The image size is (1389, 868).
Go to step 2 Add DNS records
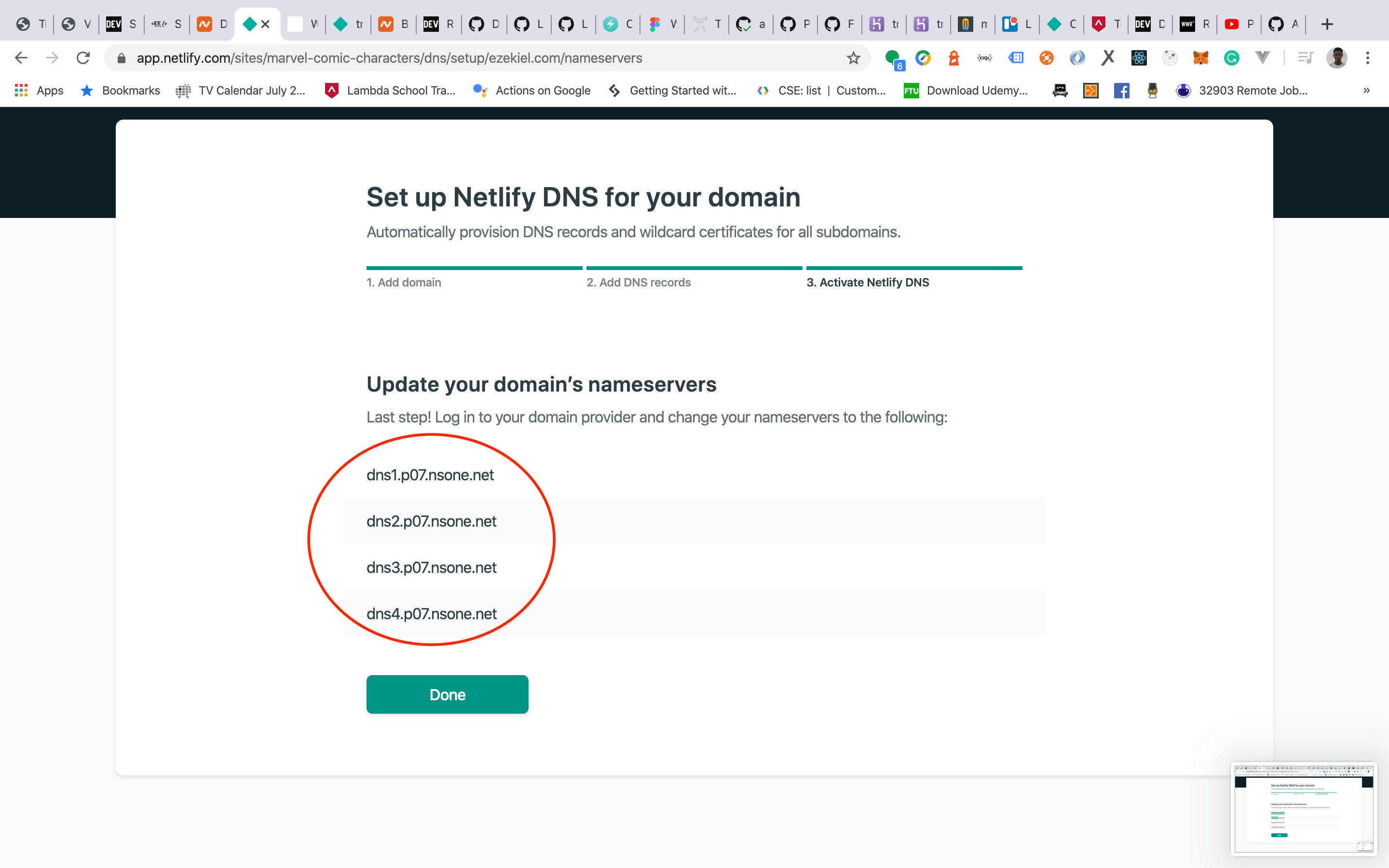pyautogui.click(x=638, y=282)
